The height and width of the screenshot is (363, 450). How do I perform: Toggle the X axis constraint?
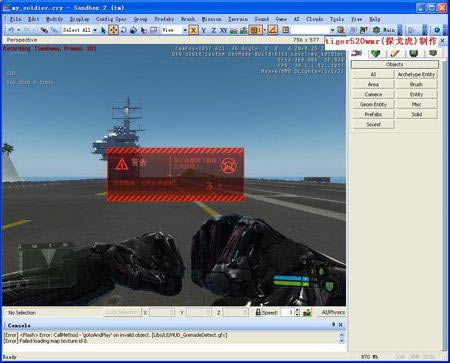[x=193, y=30]
